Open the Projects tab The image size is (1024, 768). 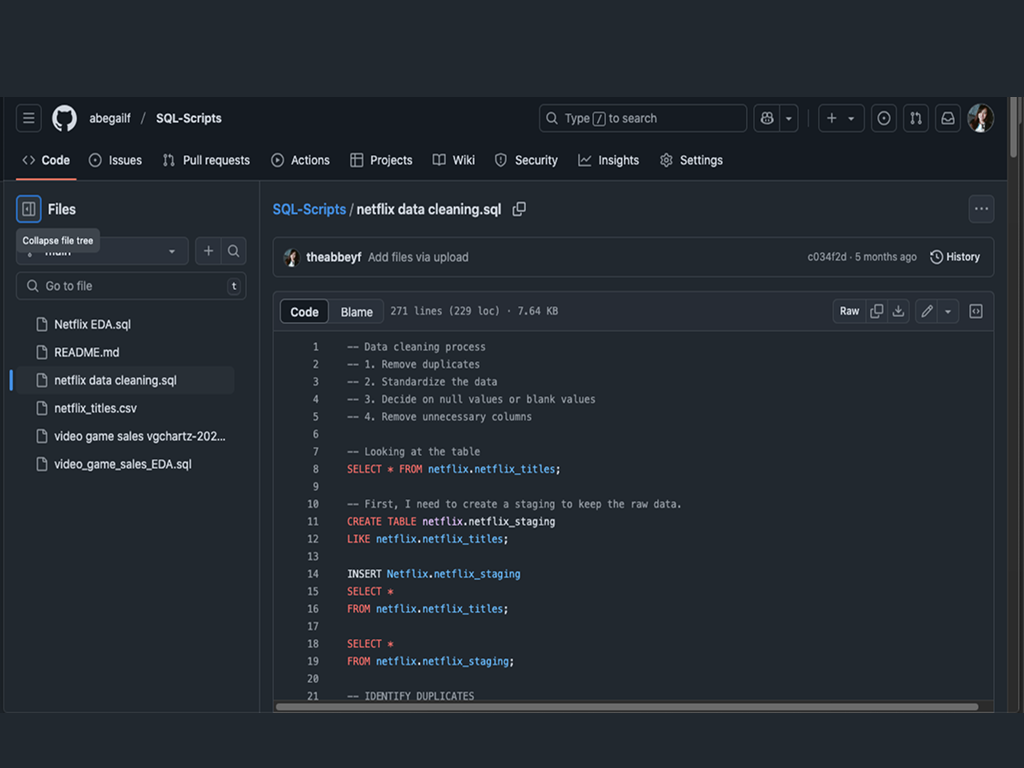click(x=381, y=160)
